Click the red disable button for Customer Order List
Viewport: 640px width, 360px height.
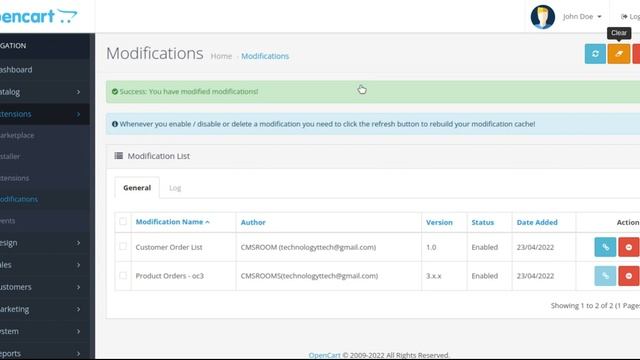[x=629, y=247]
